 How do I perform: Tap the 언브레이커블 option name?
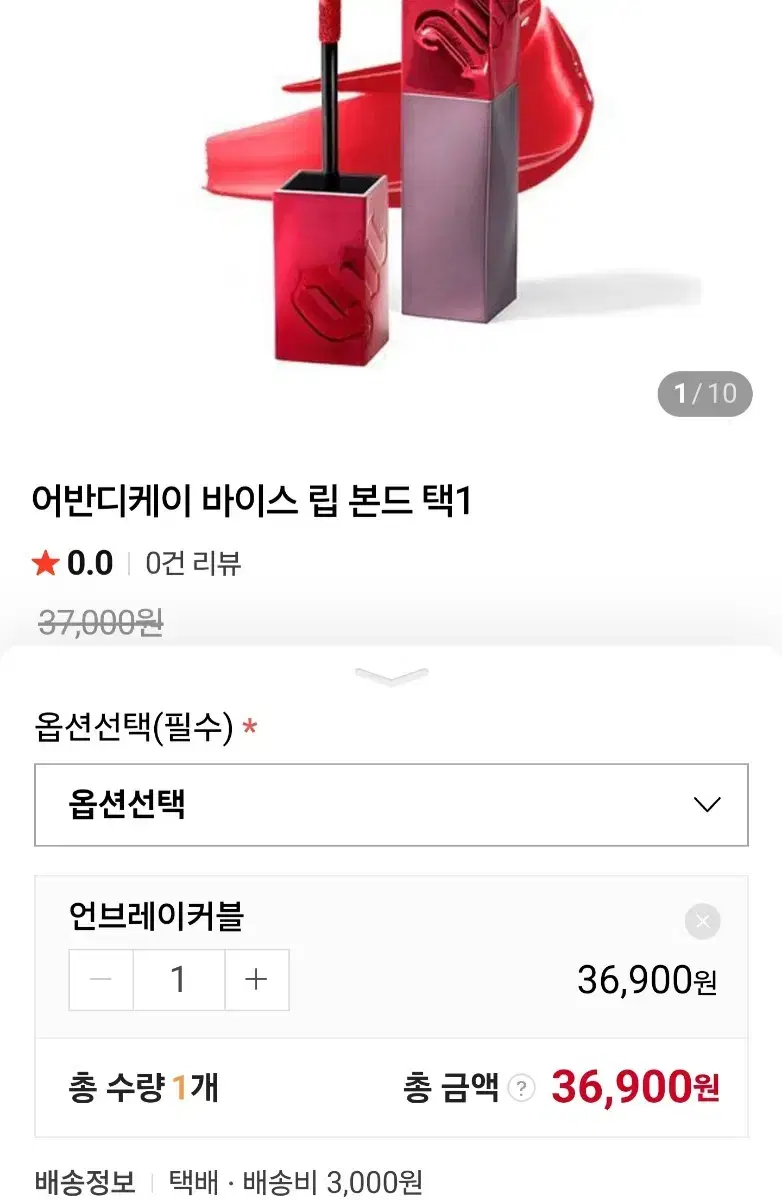click(157, 916)
